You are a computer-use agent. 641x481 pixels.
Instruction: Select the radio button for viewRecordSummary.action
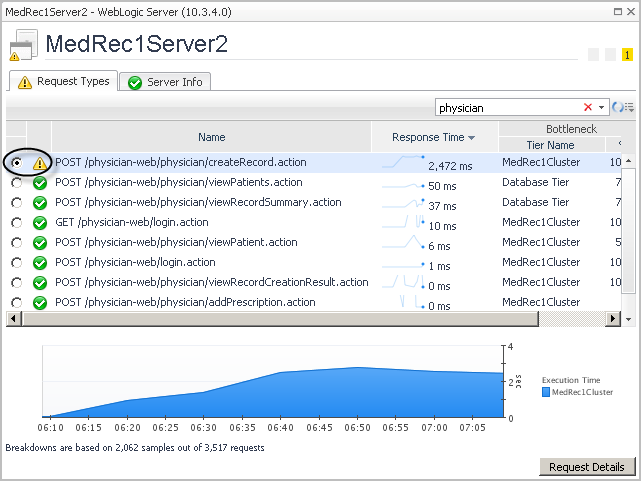click(17, 203)
